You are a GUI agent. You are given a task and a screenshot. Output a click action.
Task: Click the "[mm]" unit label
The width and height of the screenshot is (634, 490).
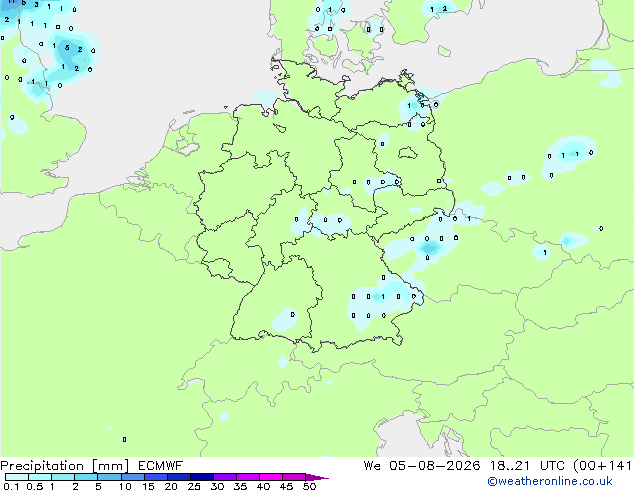coord(110,466)
